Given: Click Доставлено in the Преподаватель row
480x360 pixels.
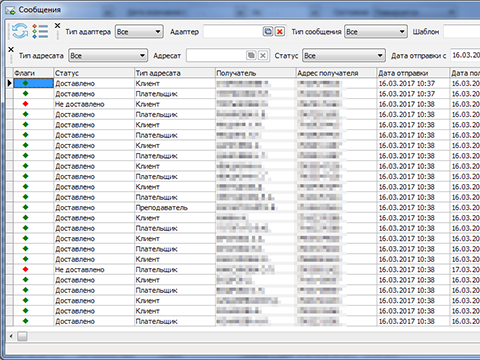Looking at the screenshot, I should [94, 207].
